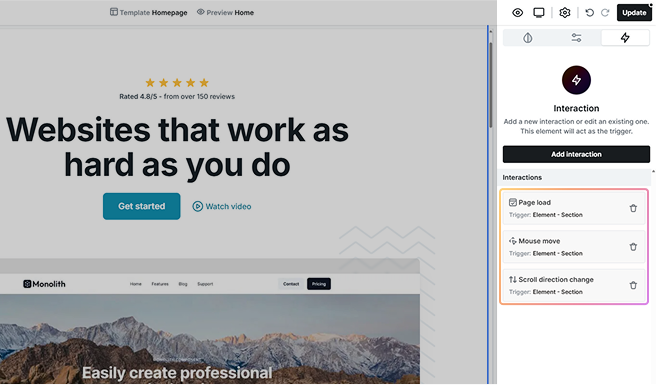656x385 pixels.
Task: Select the 'Easily create professional' text
Action: point(177,373)
